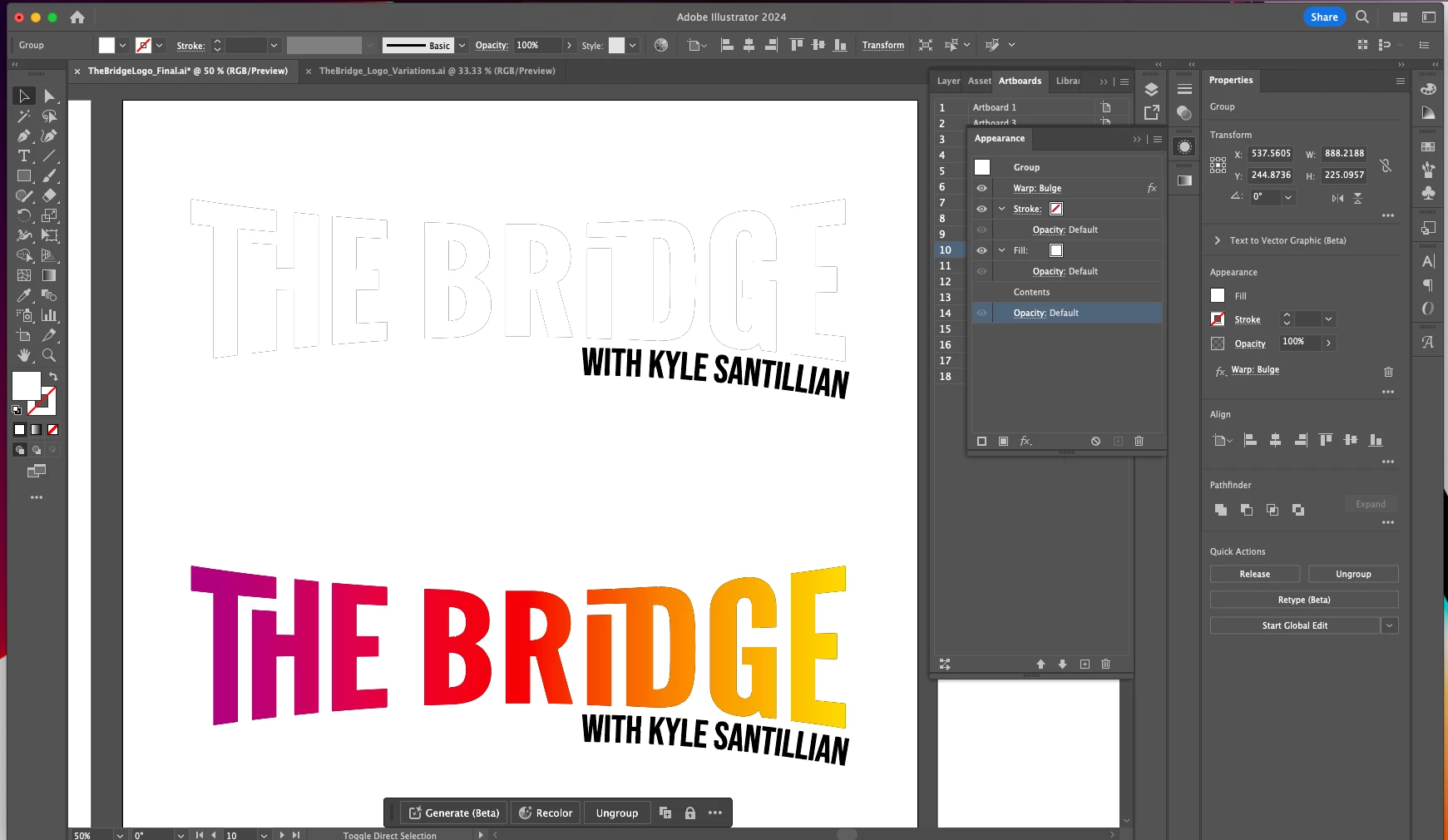The height and width of the screenshot is (840, 1448).
Task: Select the Magic Wand tool
Action: [x=24, y=116]
